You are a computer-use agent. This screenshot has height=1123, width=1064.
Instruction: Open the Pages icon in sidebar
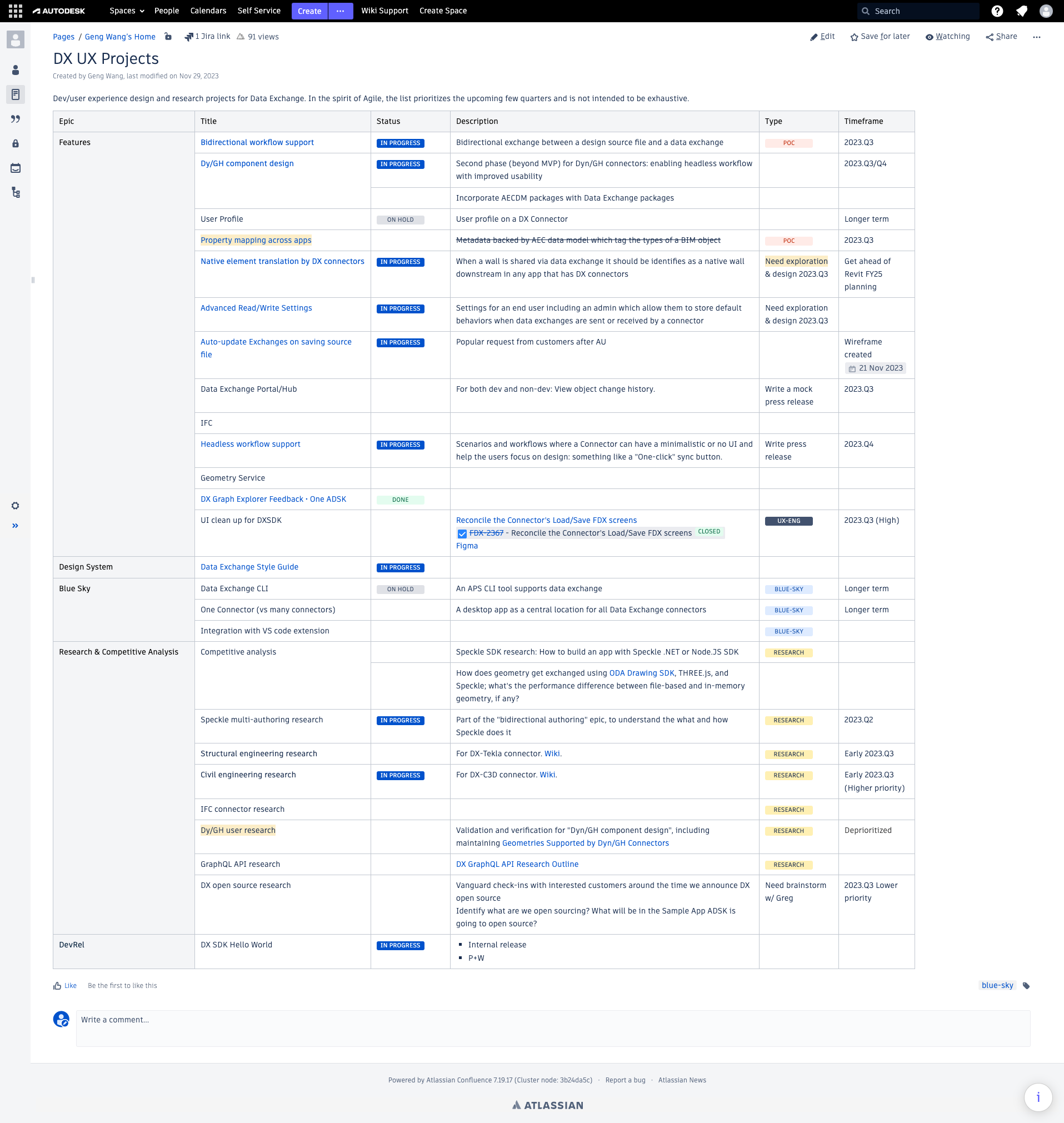16,94
